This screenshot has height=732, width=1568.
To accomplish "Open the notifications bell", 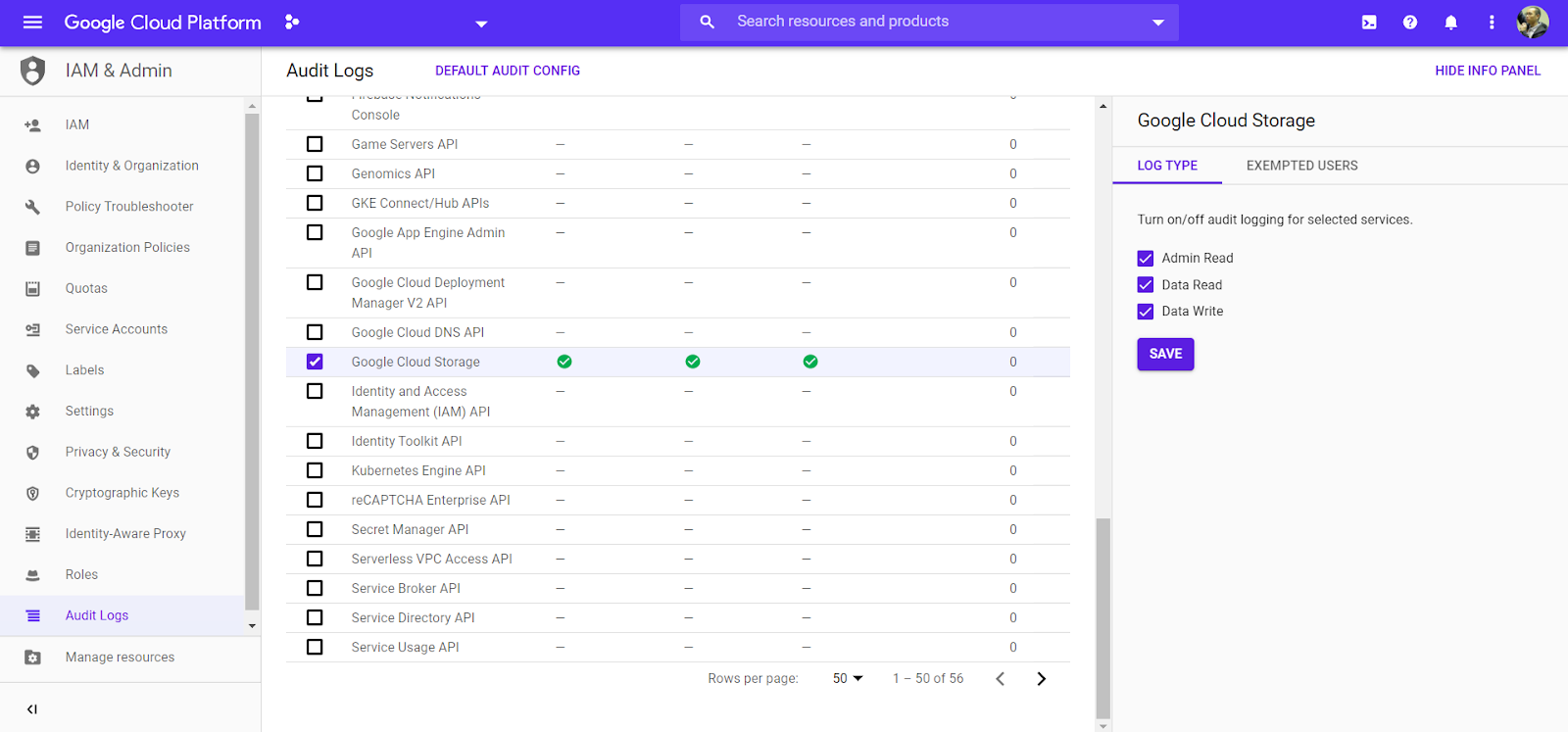I will tap(1451, 23).
